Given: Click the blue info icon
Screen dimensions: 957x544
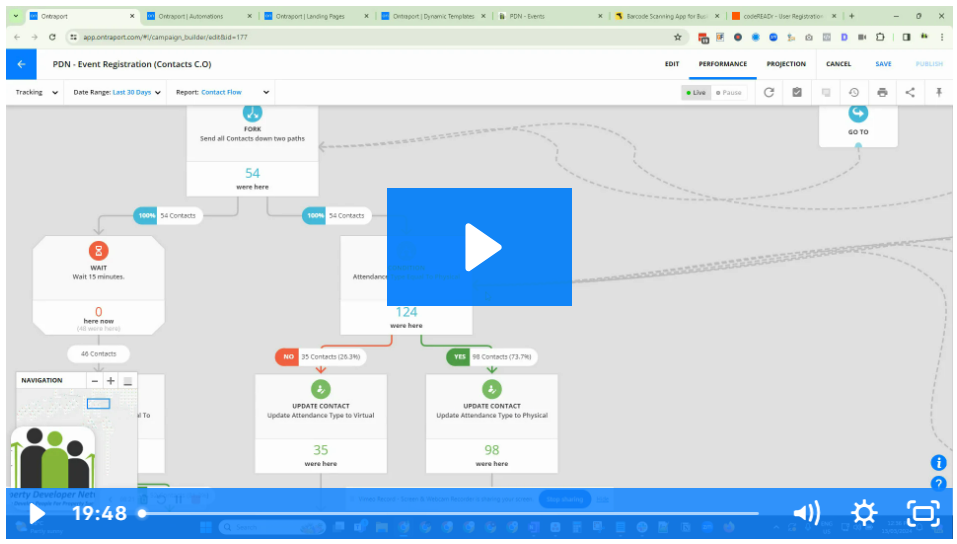Looking at the screenshot, I should [x=938, y=462].
